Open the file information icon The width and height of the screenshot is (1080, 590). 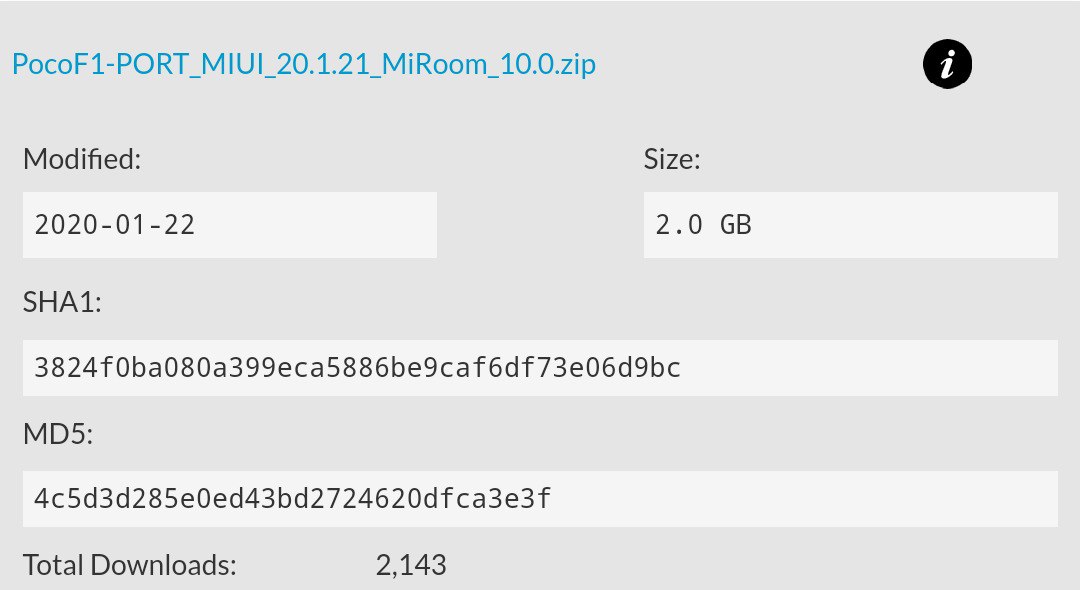[x=947, y=64]
